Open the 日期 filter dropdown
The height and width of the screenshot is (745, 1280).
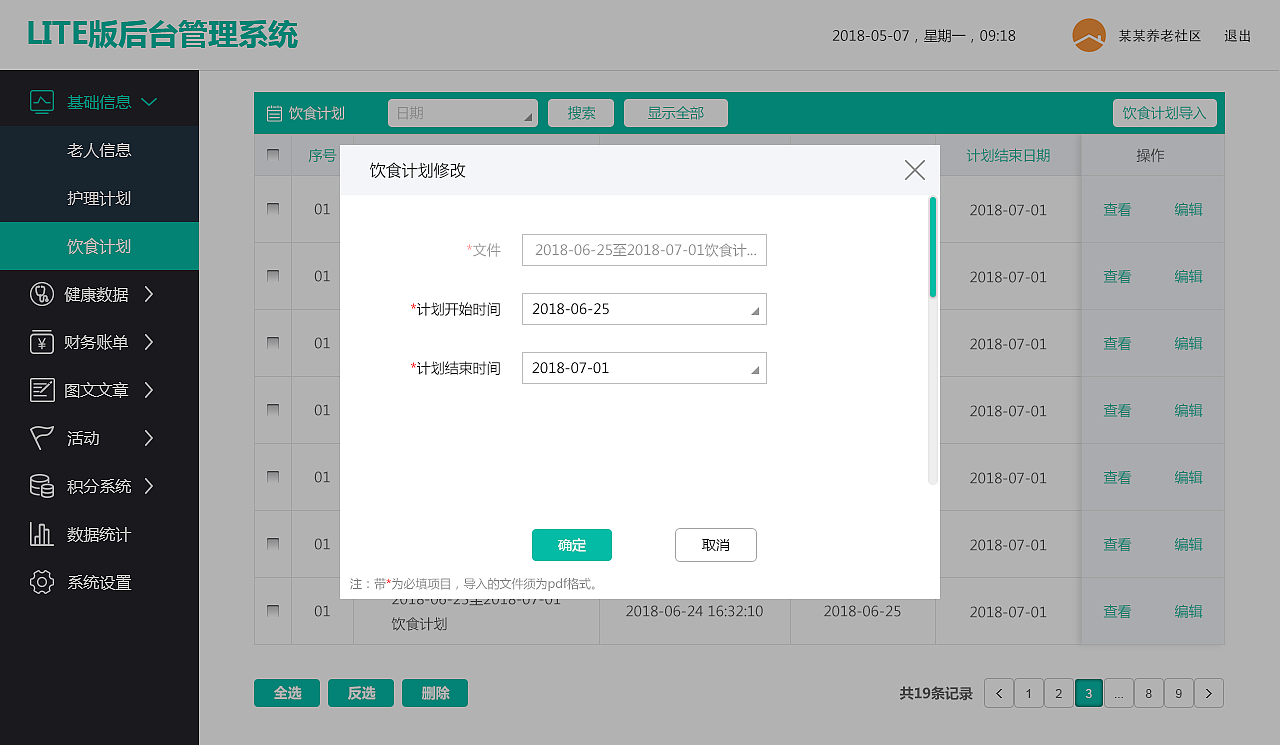(462, 113)
